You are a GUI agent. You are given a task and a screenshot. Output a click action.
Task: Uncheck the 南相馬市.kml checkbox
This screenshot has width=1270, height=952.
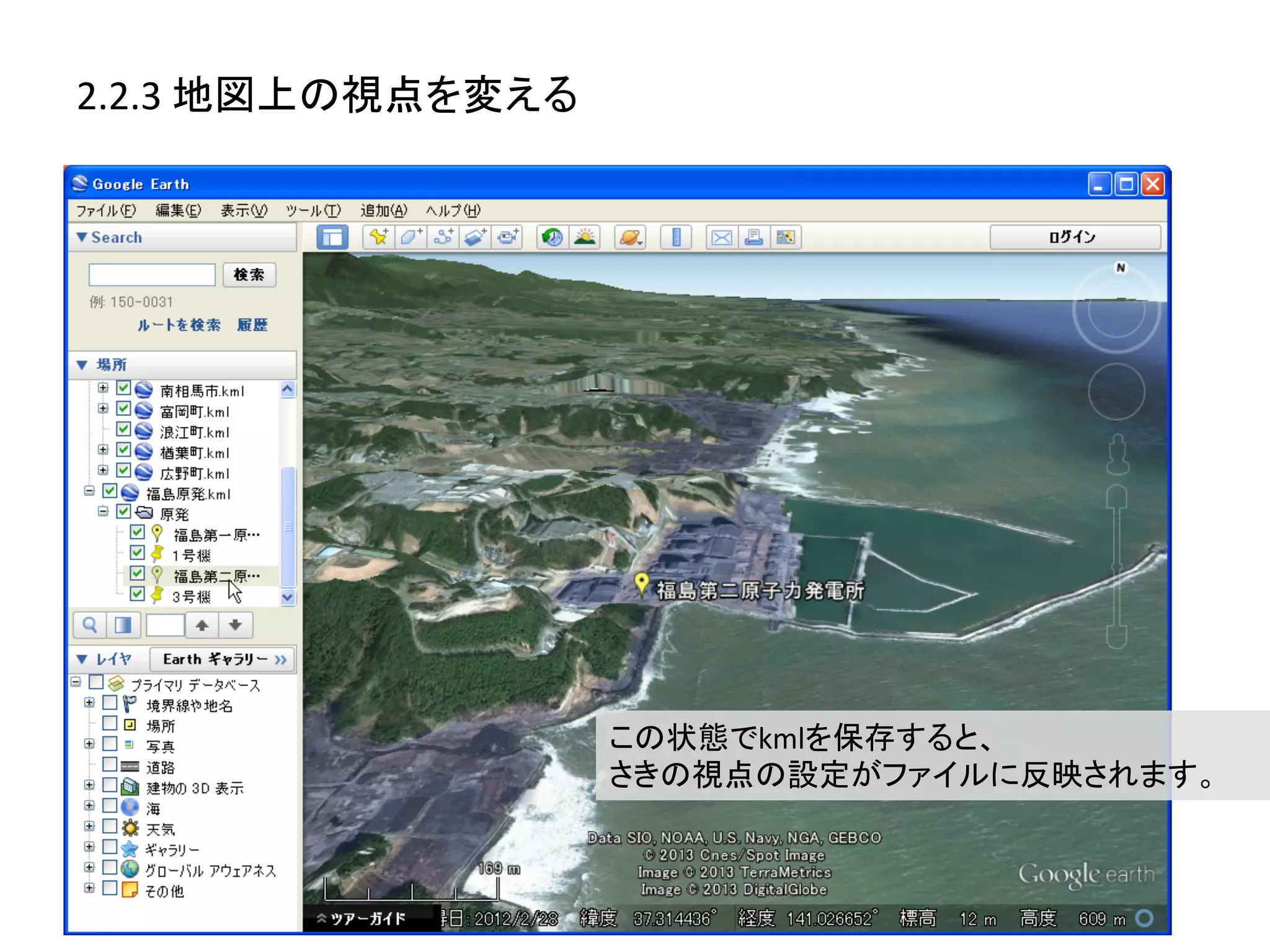(x=123, y=388)
